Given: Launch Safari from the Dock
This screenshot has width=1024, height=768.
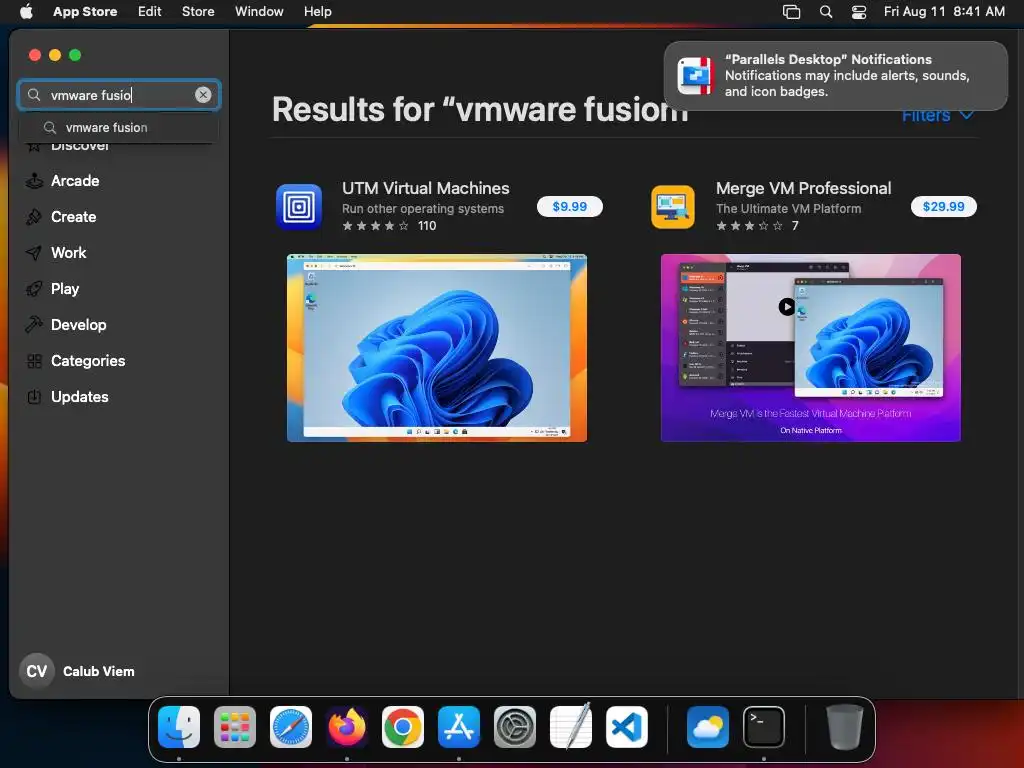Looking at the screenshot, I should tap(291, 727).
